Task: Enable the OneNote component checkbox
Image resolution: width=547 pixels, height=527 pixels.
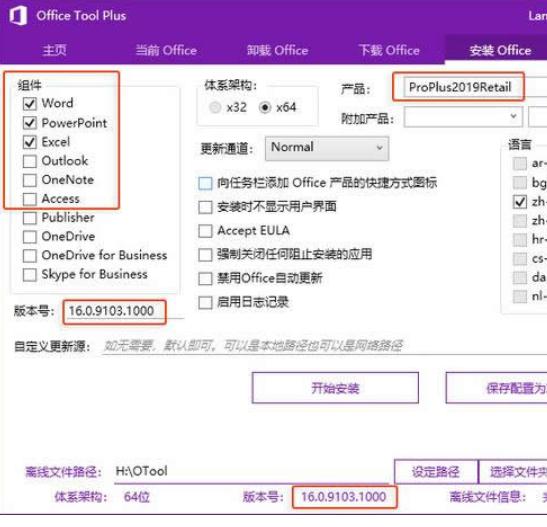Action: point(30,180)
